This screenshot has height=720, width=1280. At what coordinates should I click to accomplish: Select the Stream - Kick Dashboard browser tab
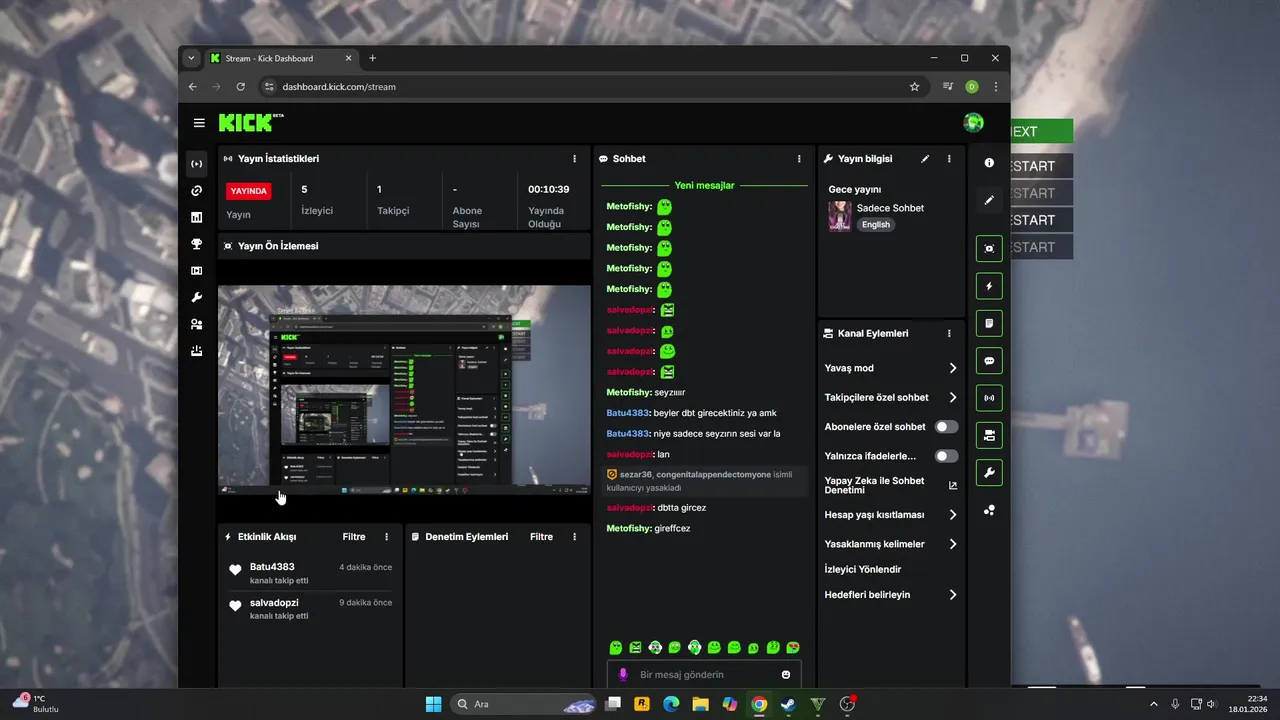coord(281,58)
